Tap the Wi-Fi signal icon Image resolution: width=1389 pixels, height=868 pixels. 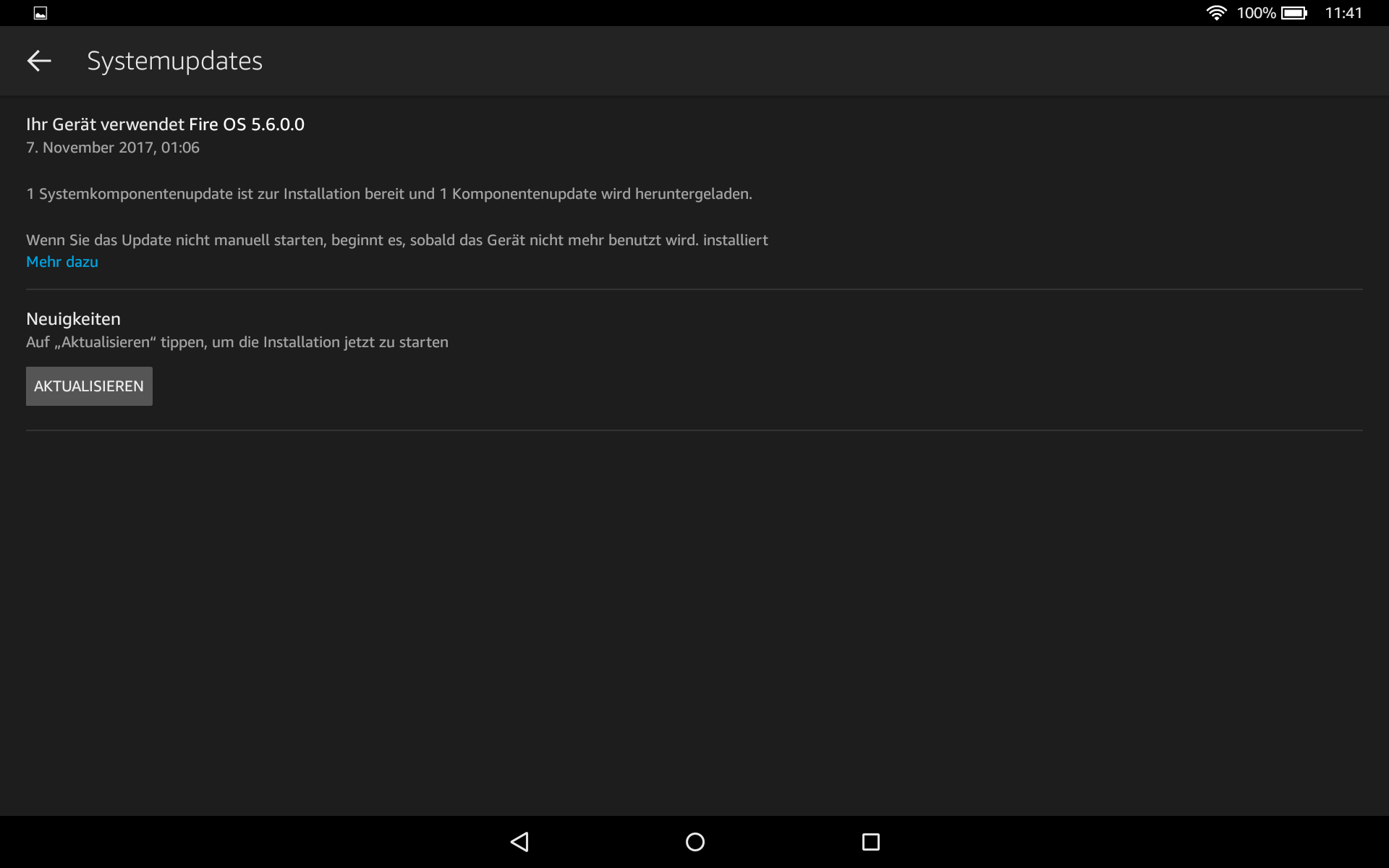[x=1216, y=13]
